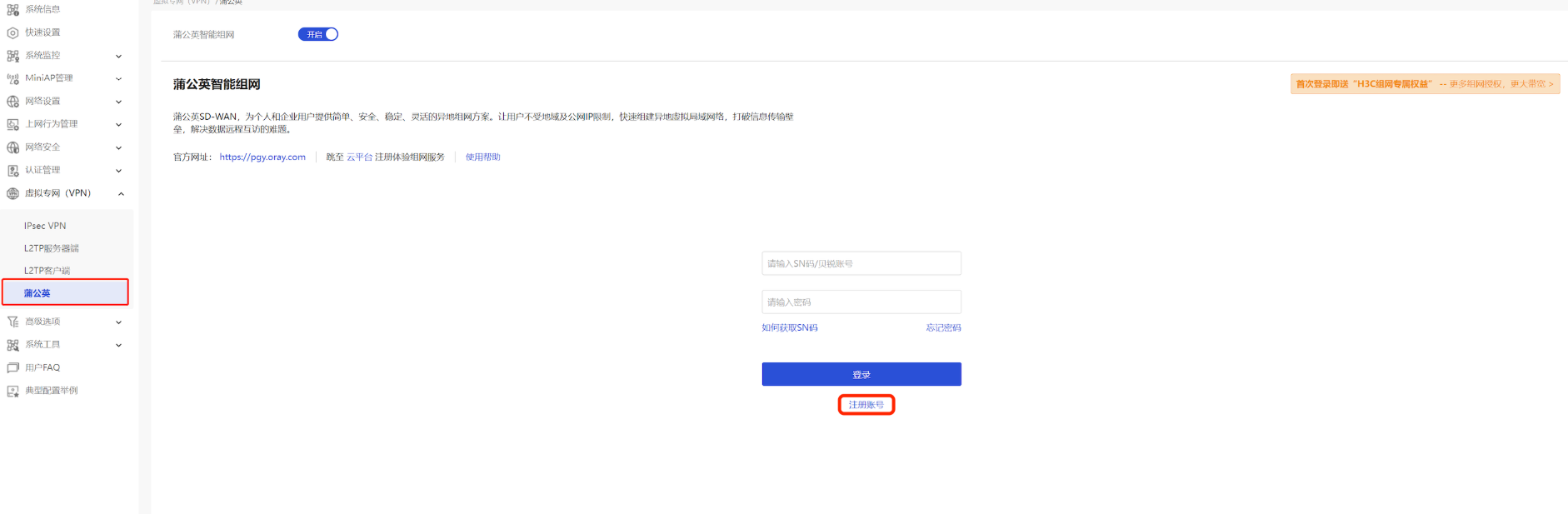Expand the 系统工具 chevron
This screenshot has height=514, width=1568.
118,345
